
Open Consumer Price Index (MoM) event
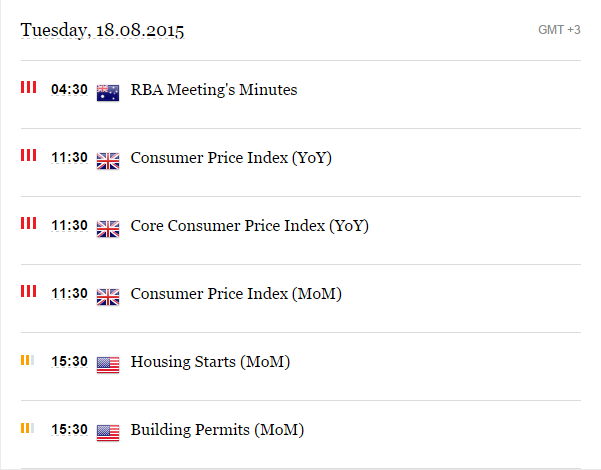pos(236,294)
